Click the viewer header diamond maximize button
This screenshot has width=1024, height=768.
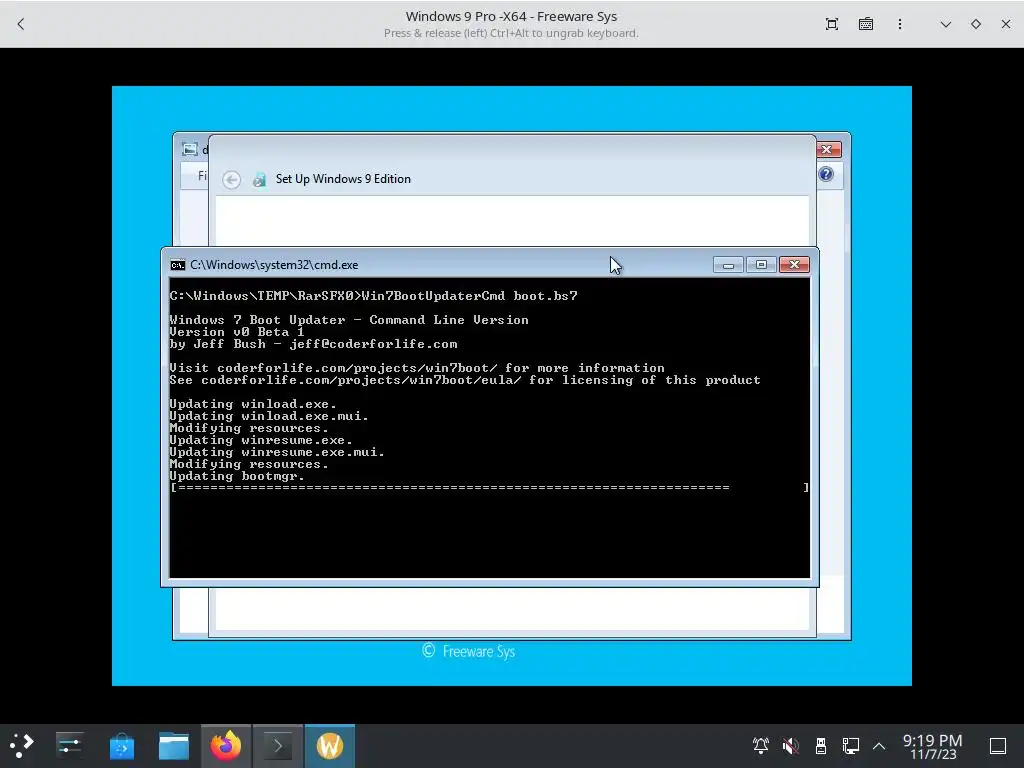[976, 24]
